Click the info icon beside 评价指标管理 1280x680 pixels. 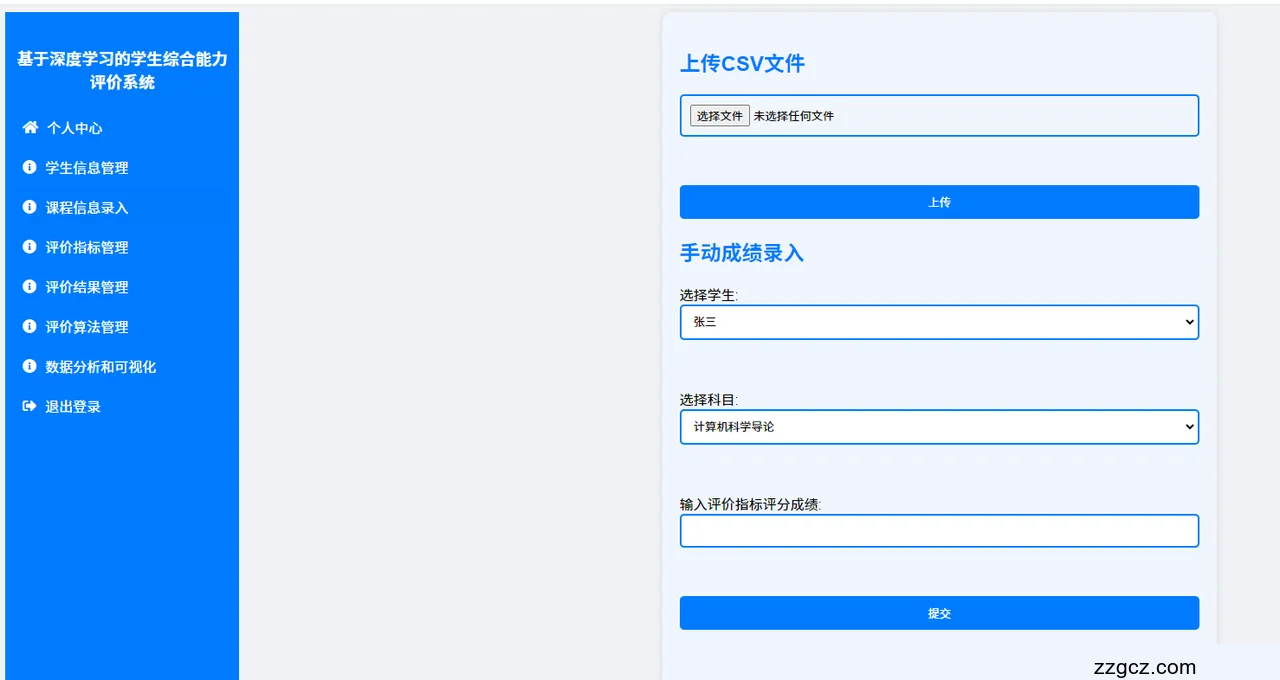[29, 247]
